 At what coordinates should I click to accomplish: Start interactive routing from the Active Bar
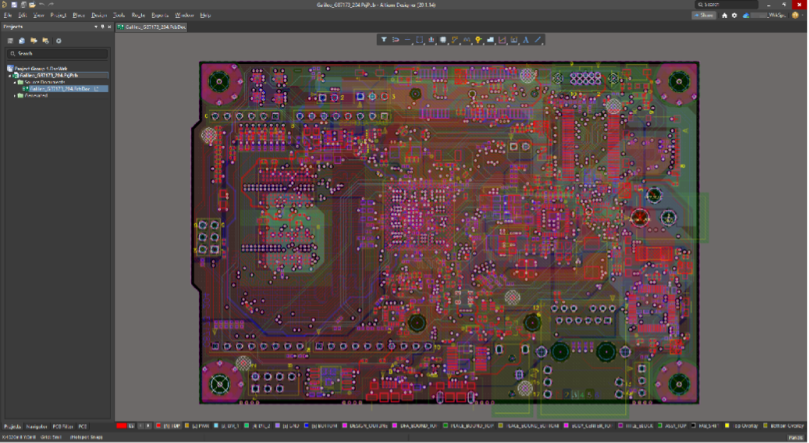click(455, 40)
